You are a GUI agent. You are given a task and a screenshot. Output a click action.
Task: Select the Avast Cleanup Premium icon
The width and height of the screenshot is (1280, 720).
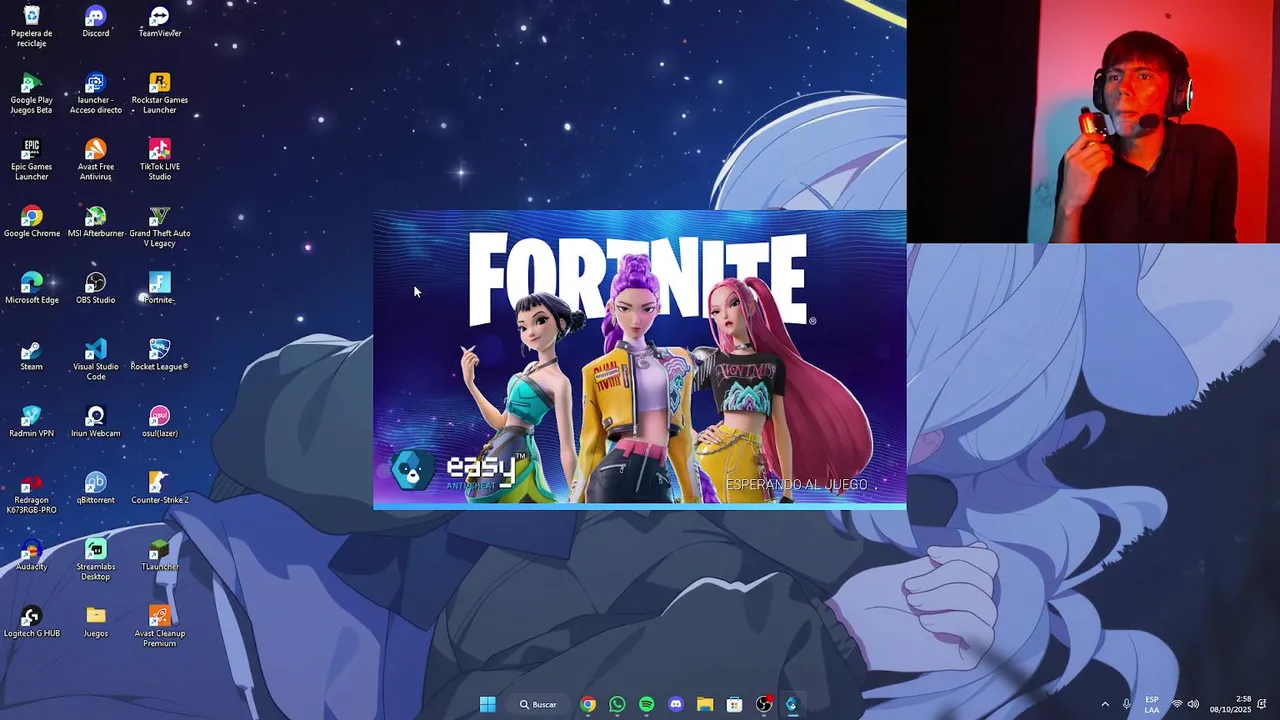159,627
